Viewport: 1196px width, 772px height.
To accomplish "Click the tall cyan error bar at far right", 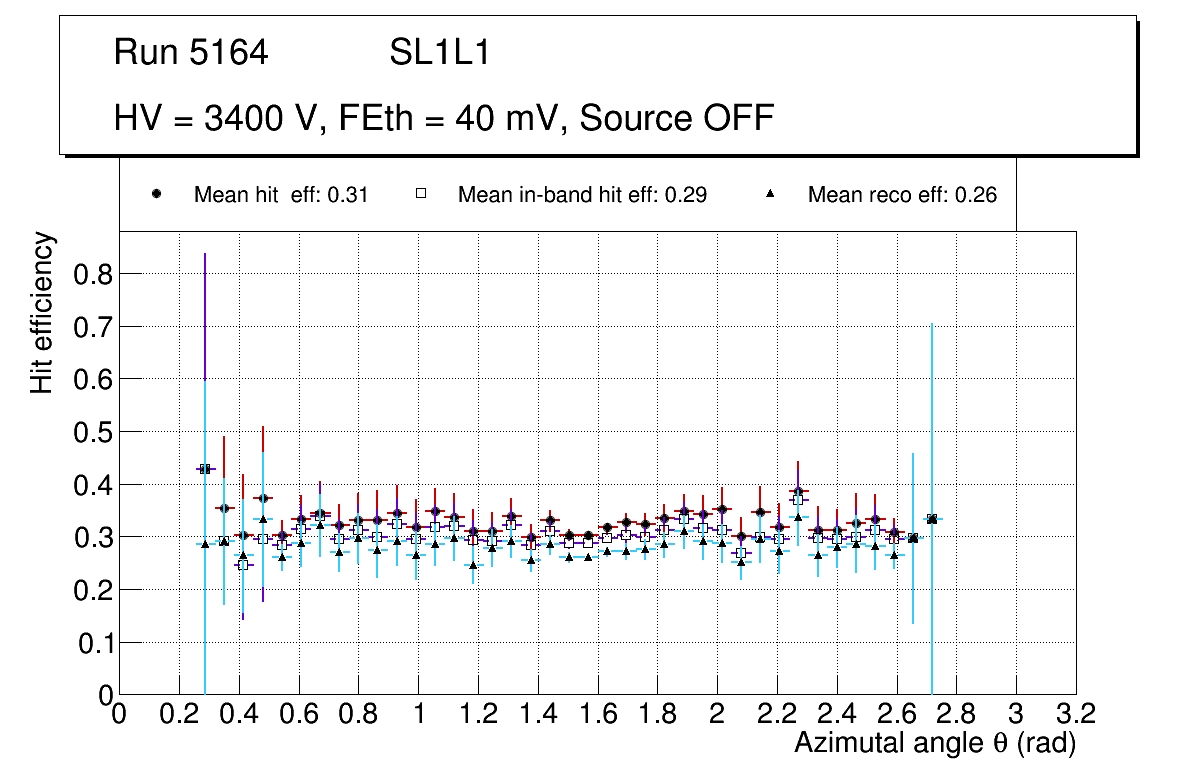I will click(x=932, y=420).
